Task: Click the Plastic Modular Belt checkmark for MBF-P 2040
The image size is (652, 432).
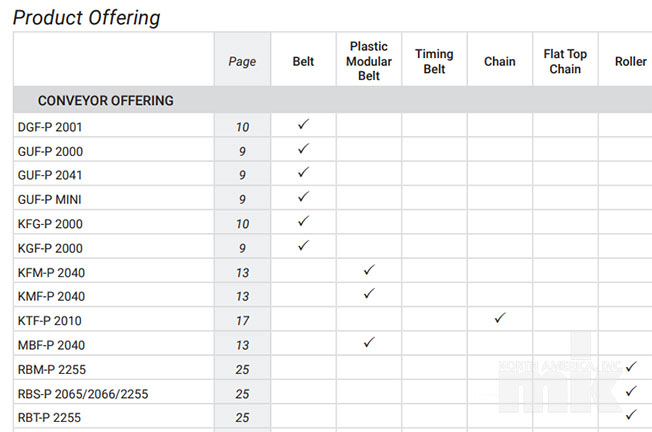Action: (x=369, y=342)
